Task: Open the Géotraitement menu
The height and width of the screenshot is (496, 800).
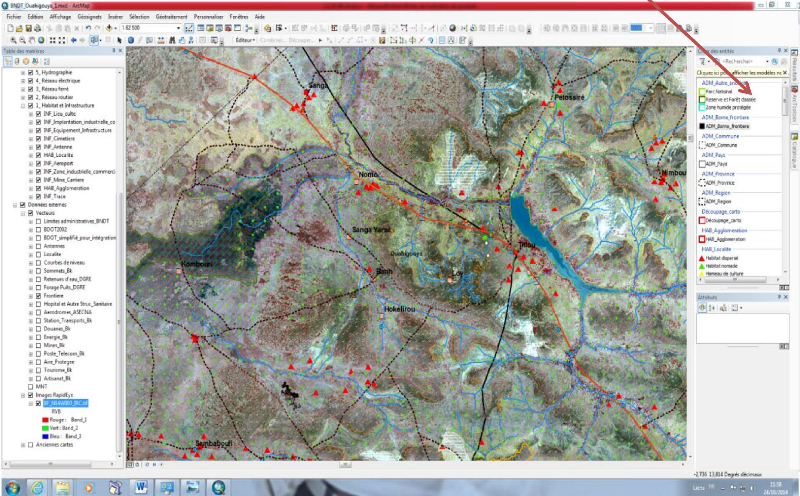Action: click(169, 17)
